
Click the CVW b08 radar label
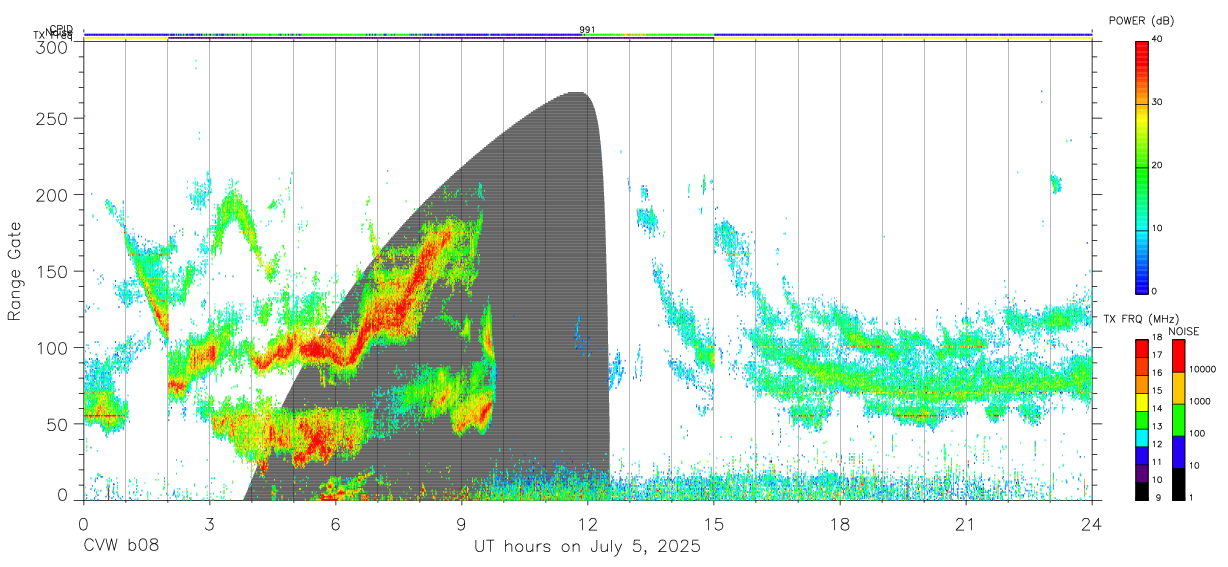pos(121,547)
